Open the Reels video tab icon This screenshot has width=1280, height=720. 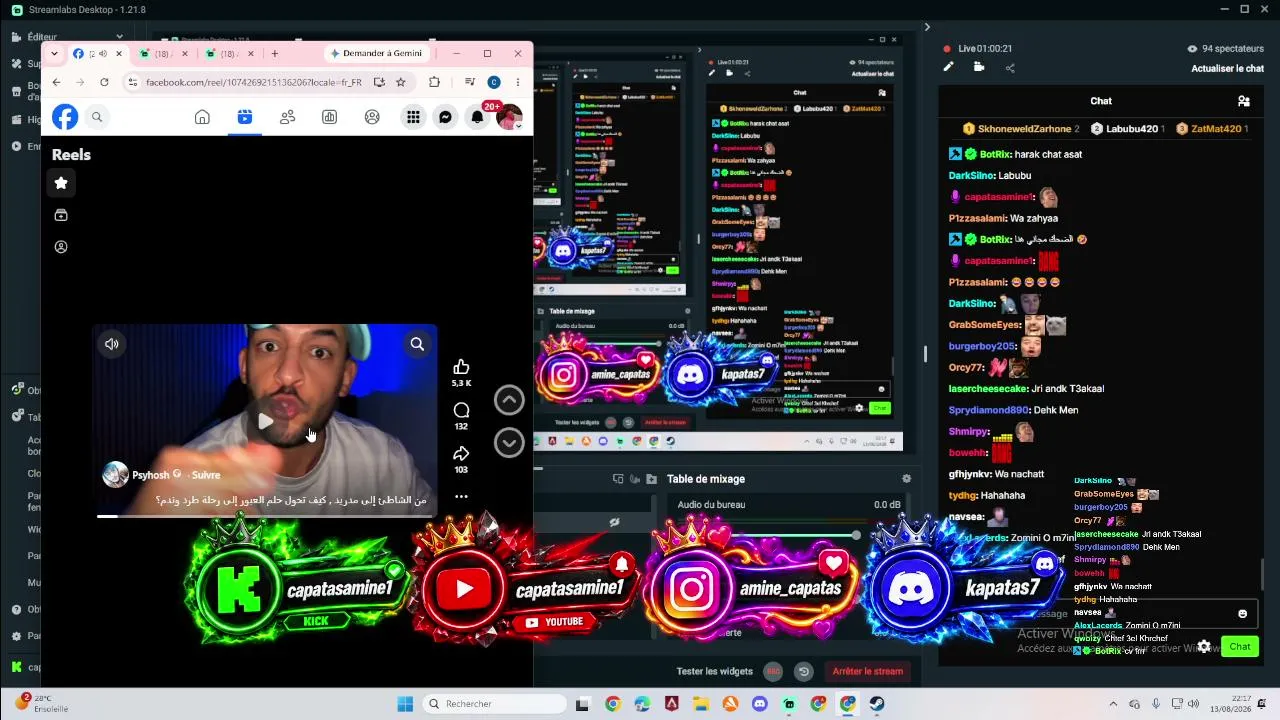click(245, 117)
